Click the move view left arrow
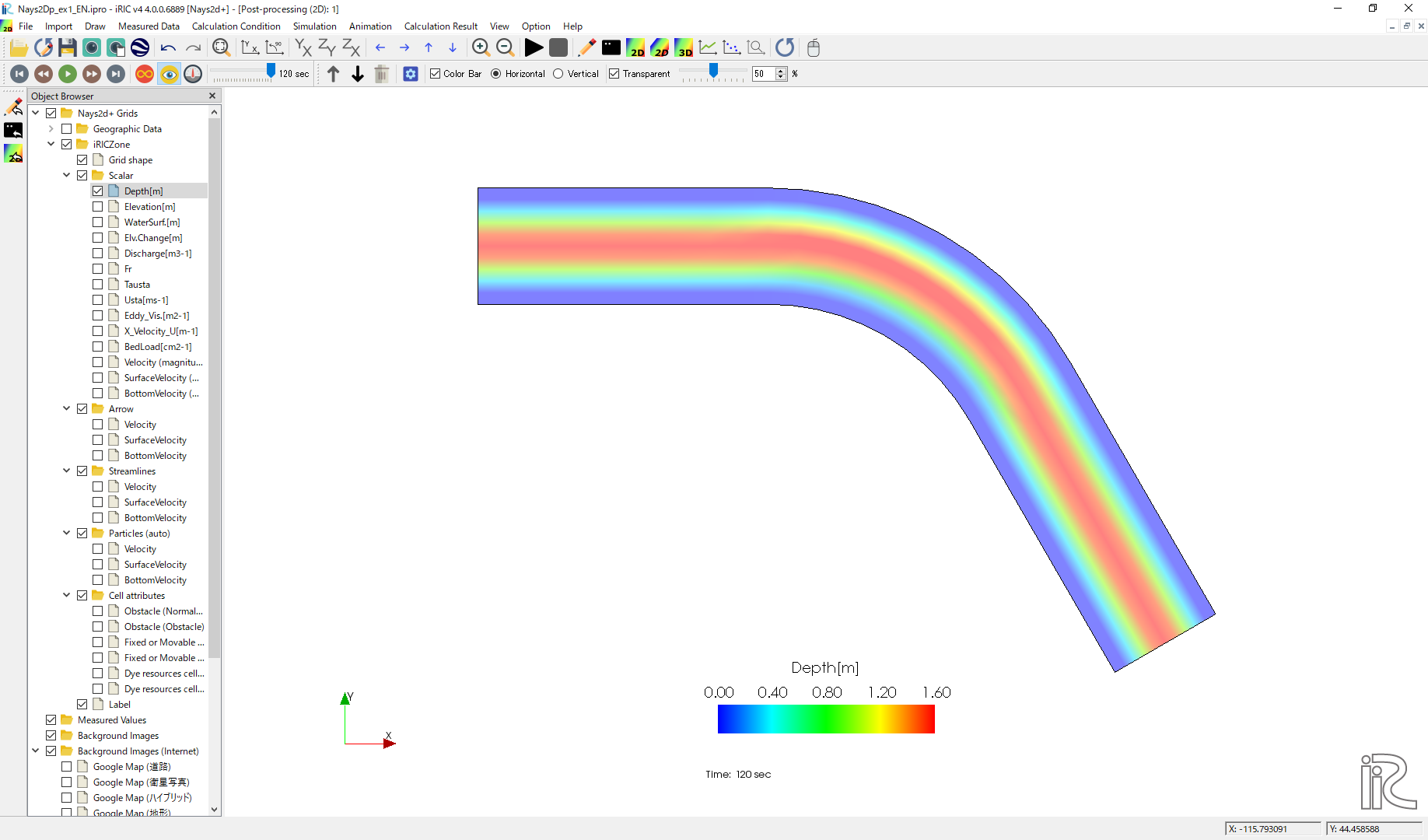Screen dimensions: 1428x840 [x=380, y=48]
